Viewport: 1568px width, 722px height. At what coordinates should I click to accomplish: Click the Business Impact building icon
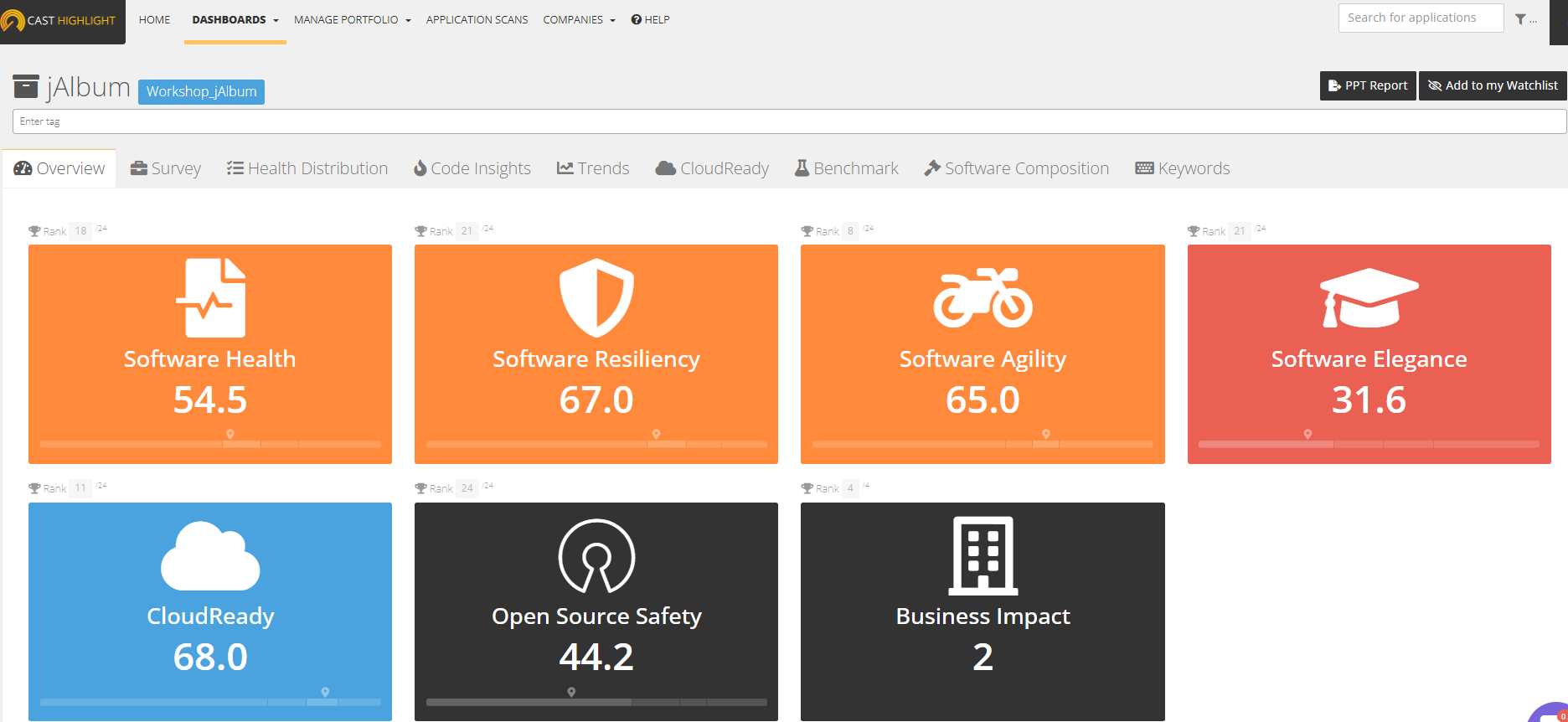click(x=983, y=555)
